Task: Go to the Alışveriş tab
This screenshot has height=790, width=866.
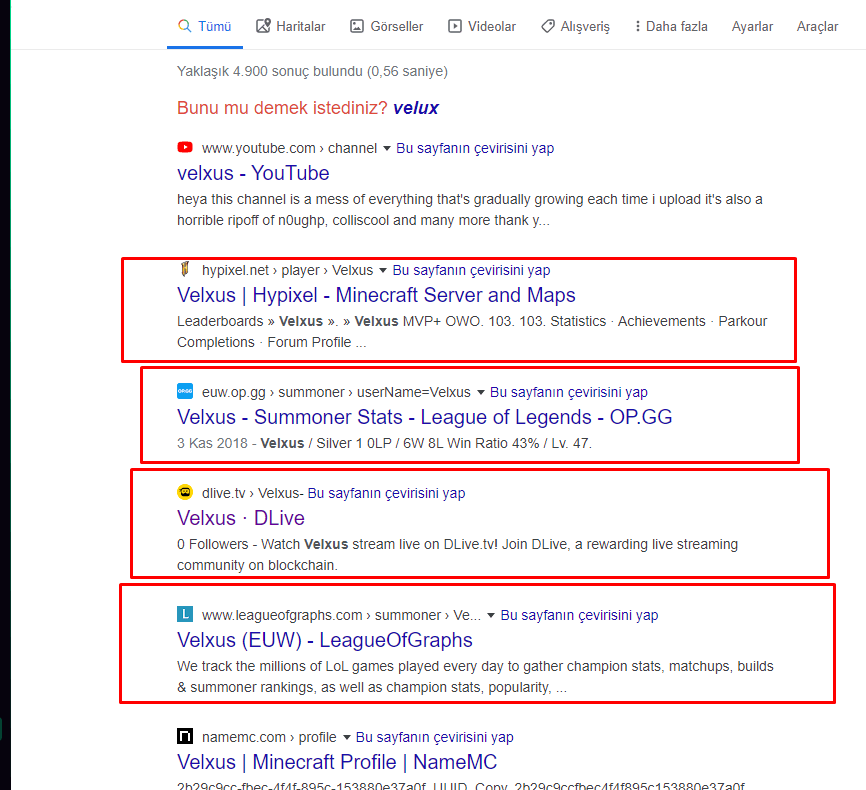Action: (x=575, y=27)
